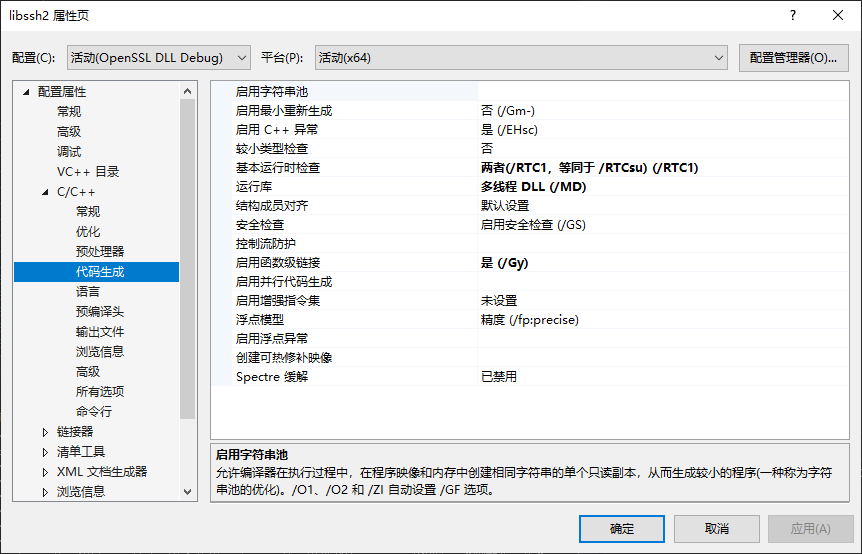Click the 配置管理器(O)... button
The image size is (862, 554).
tap(793, 58)
